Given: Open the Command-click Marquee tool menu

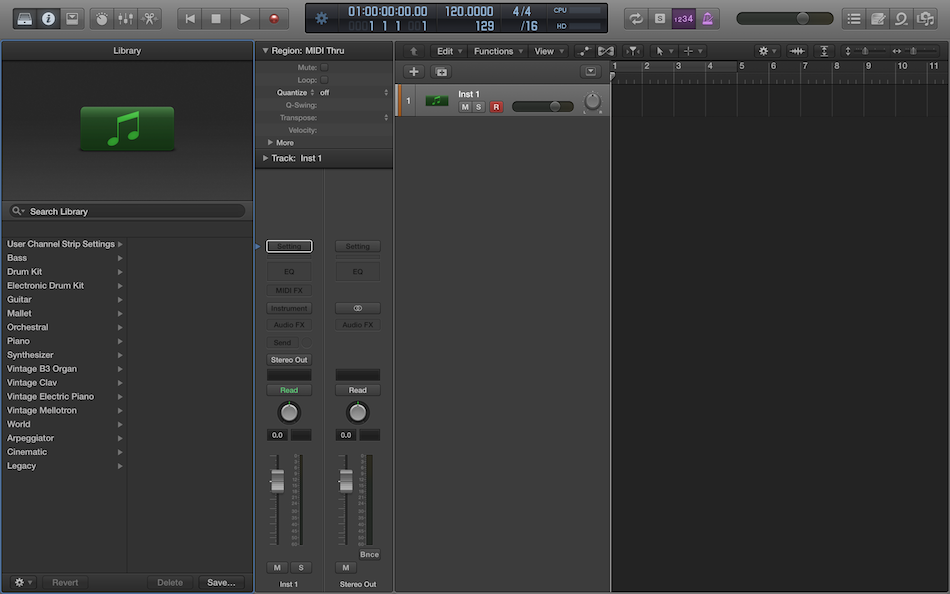Looking at the screenshot, I should pos(693,51).
